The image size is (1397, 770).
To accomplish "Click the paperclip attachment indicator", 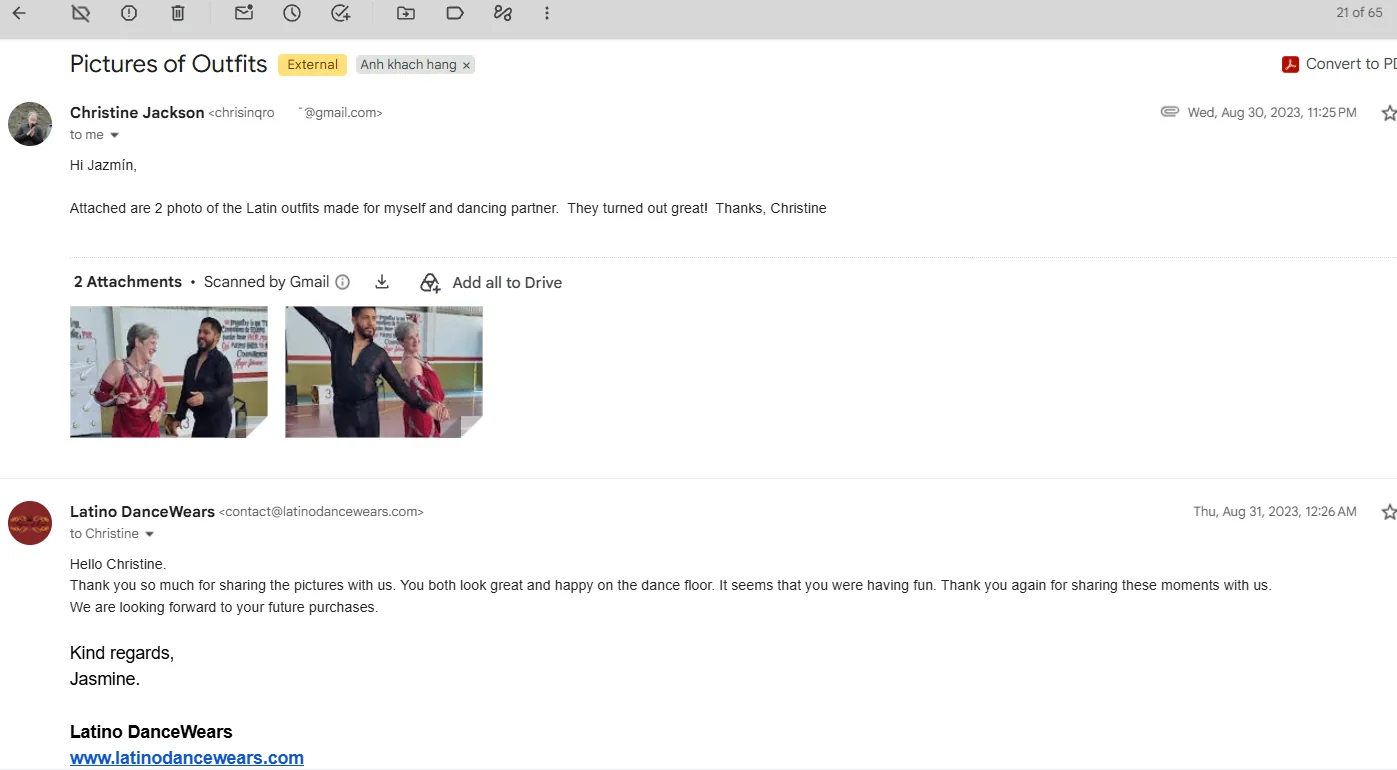I will 1169,112.
